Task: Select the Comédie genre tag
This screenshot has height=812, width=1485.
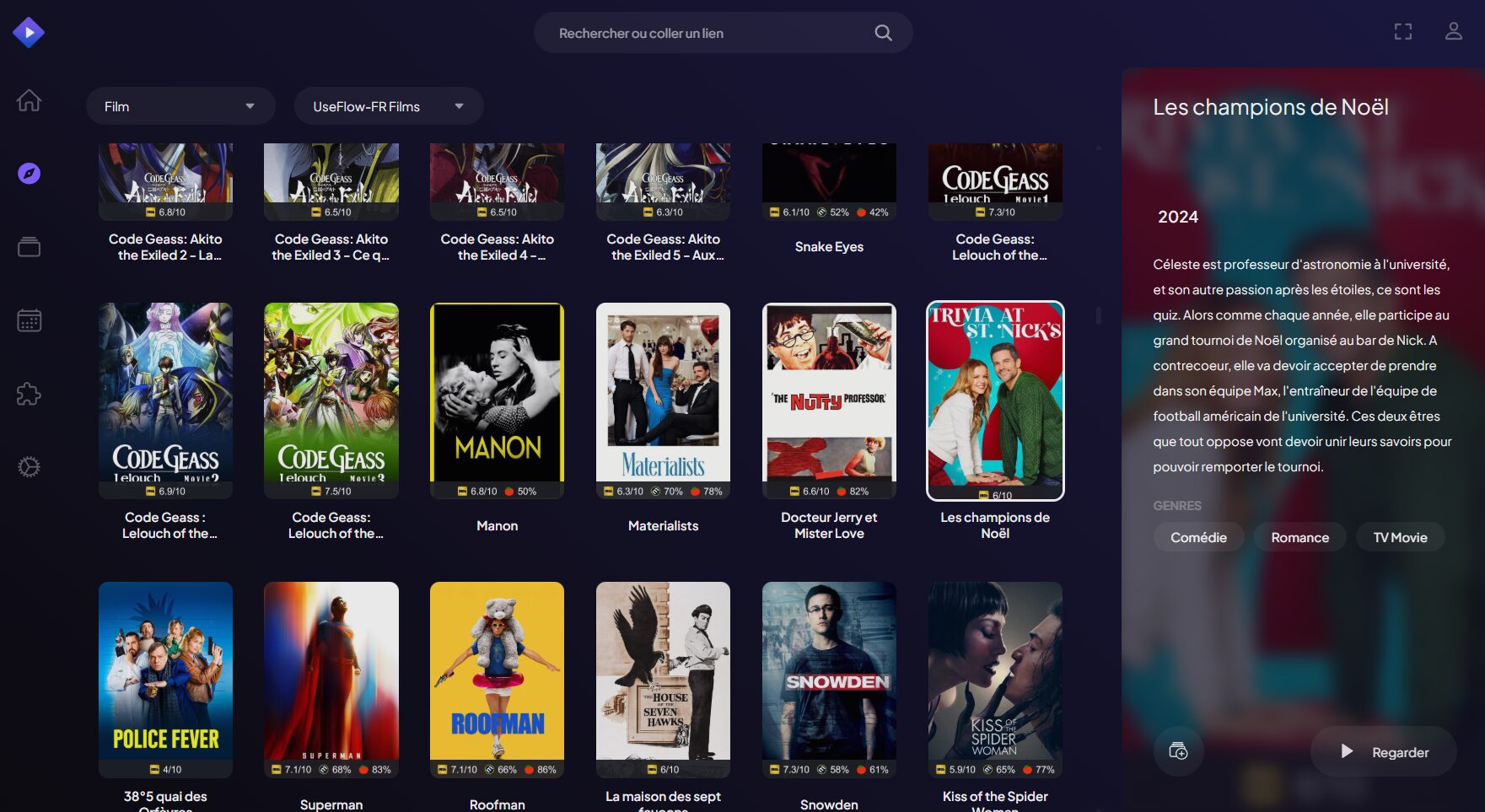Action: (1198, 537)
